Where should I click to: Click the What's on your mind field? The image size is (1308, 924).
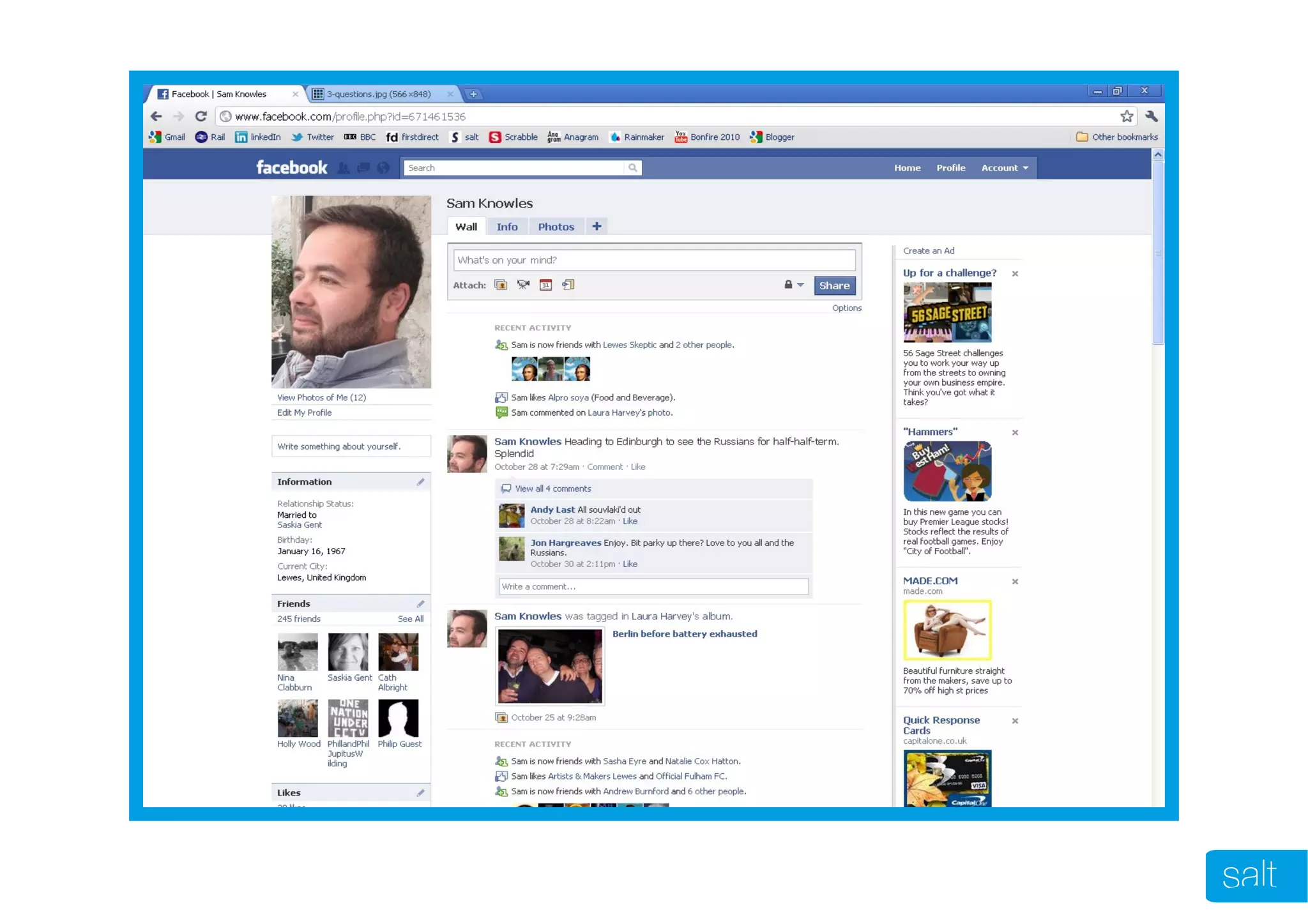653,260
